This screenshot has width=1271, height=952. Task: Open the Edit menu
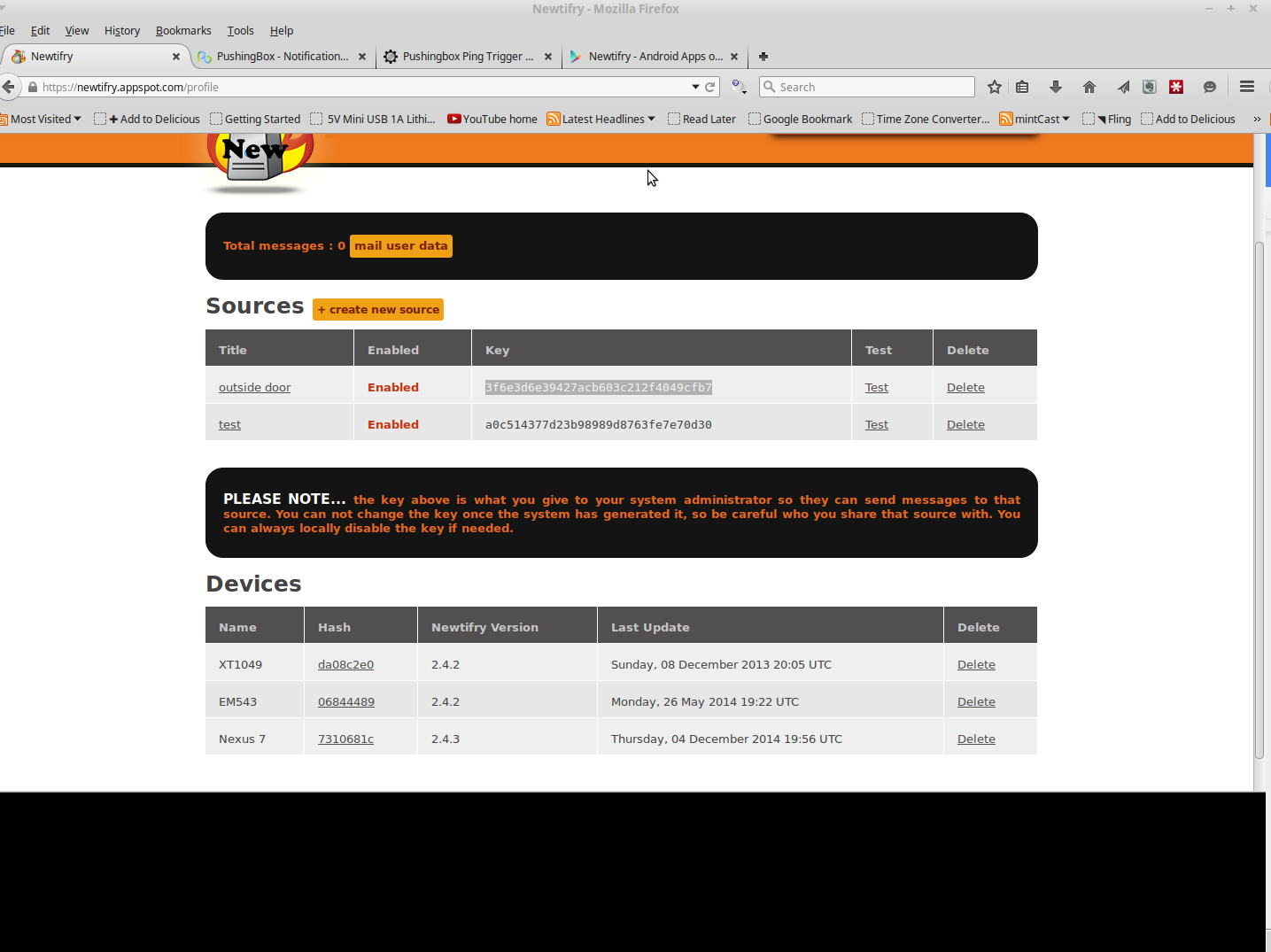40,30
